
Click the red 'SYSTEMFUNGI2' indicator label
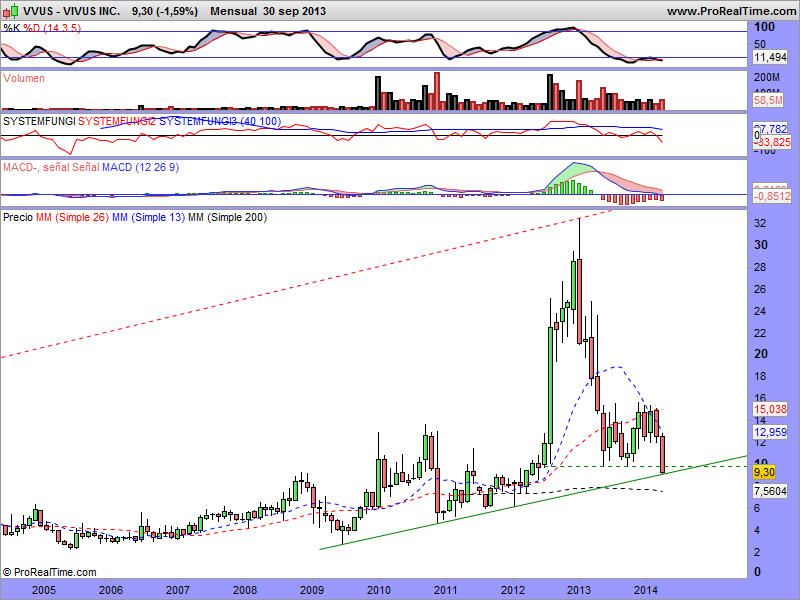coord(117,121)
